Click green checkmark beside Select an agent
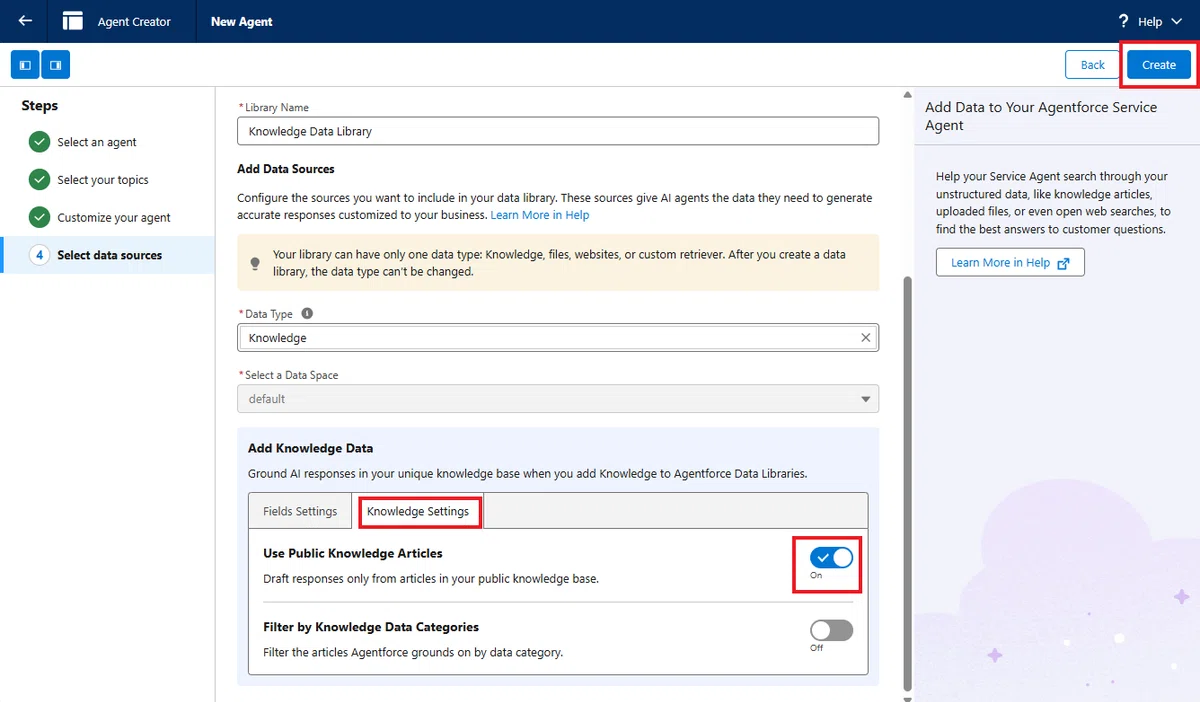Viewport: 1200px width, 702px height. click(39, 142)
